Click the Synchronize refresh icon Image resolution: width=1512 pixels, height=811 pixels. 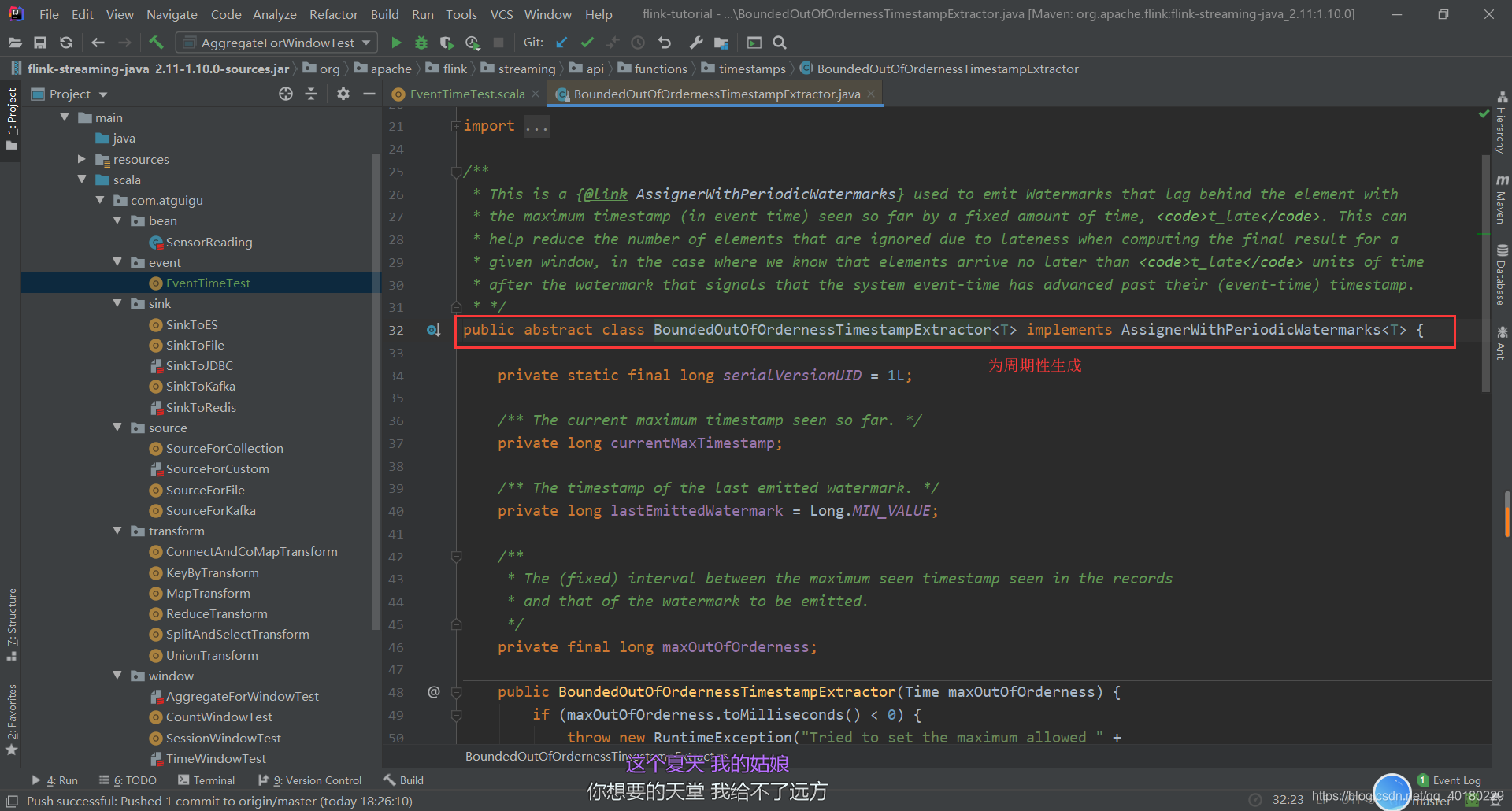pos(66,43)
